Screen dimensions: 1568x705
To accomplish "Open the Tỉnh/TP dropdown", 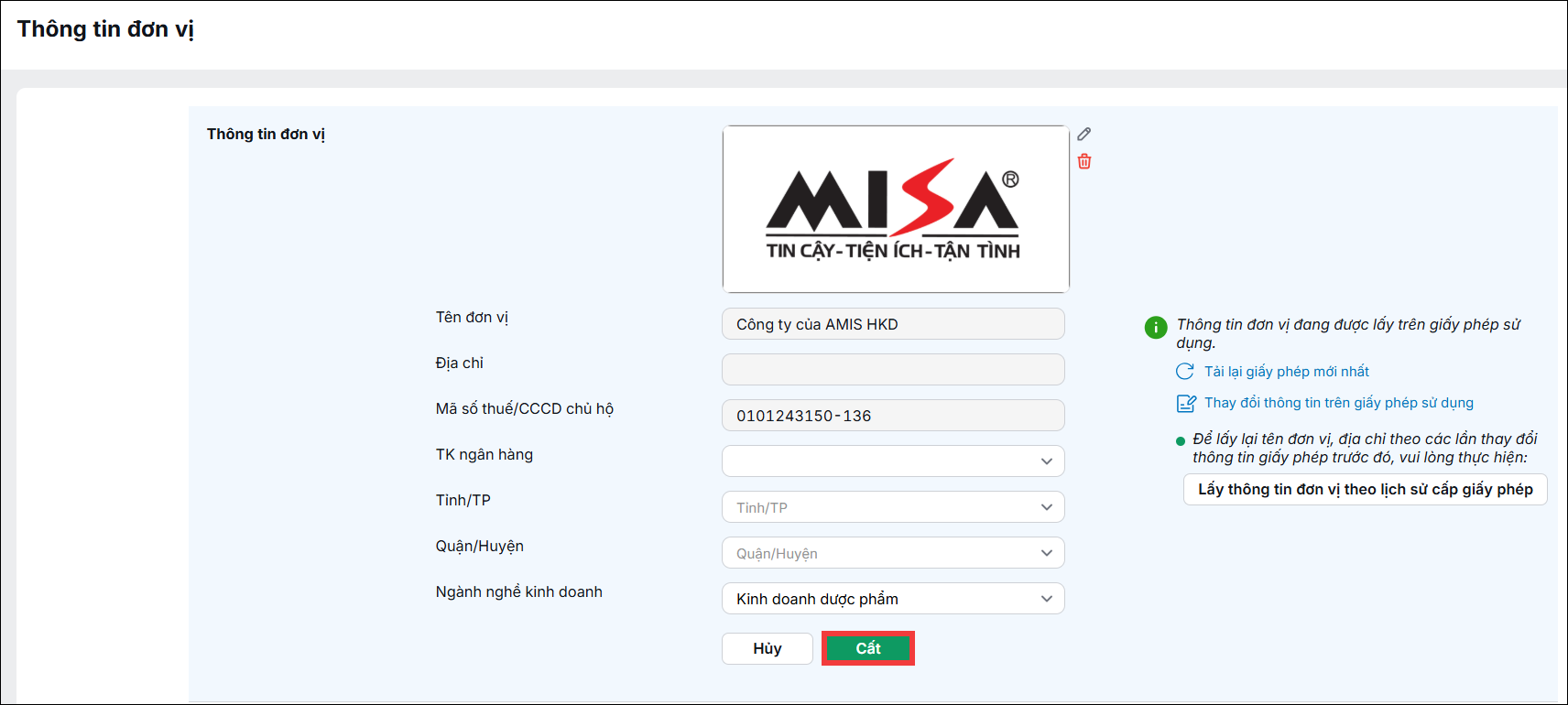I will (893, 507).
